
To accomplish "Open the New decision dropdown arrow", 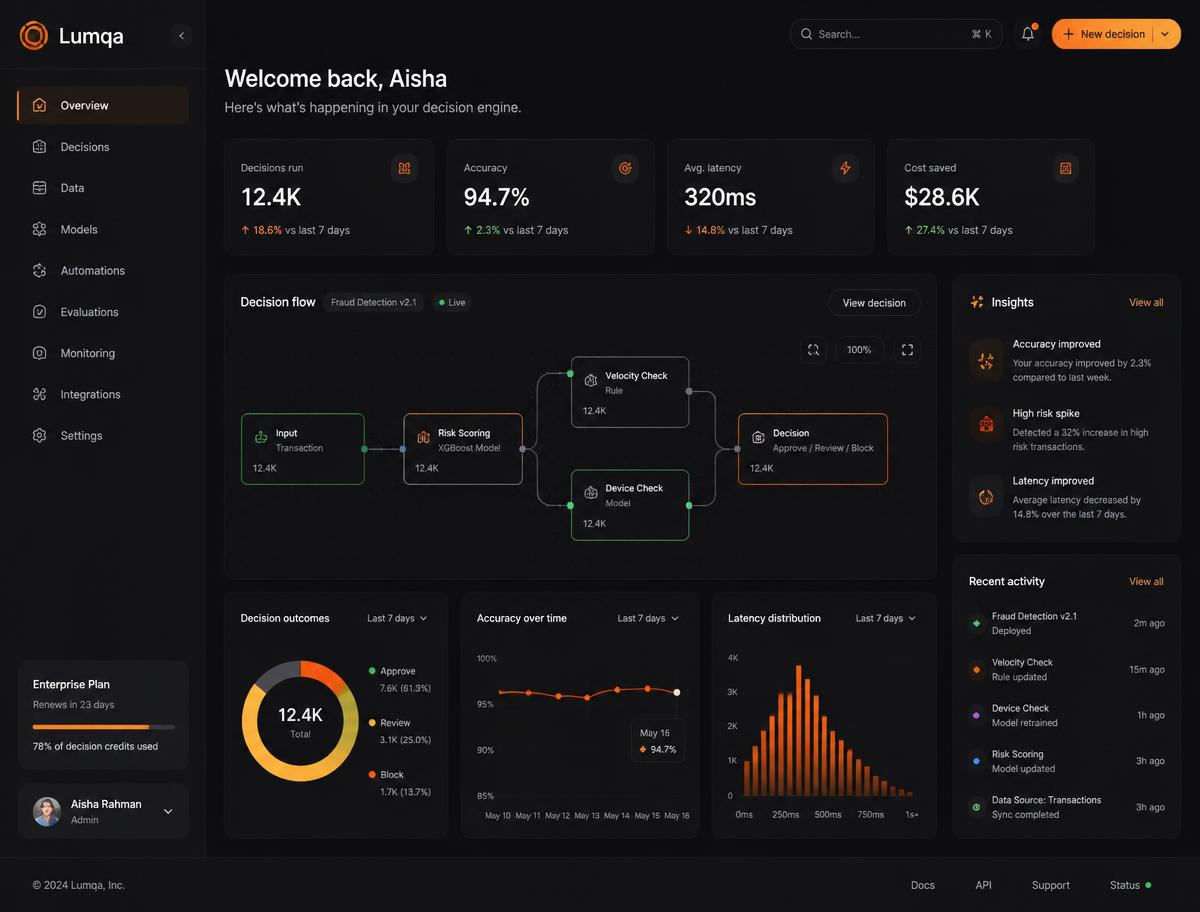I will pyautogui.click(x=1165, y=34).
